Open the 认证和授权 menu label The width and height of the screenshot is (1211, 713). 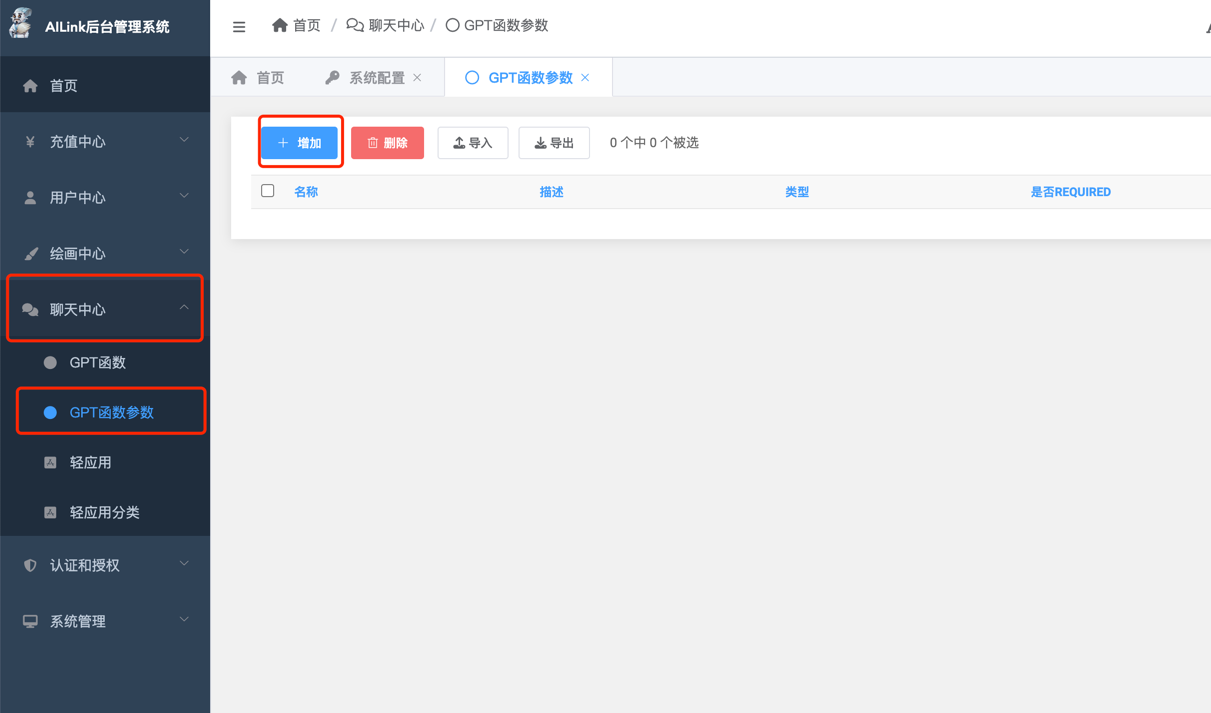tap(85, 566)
